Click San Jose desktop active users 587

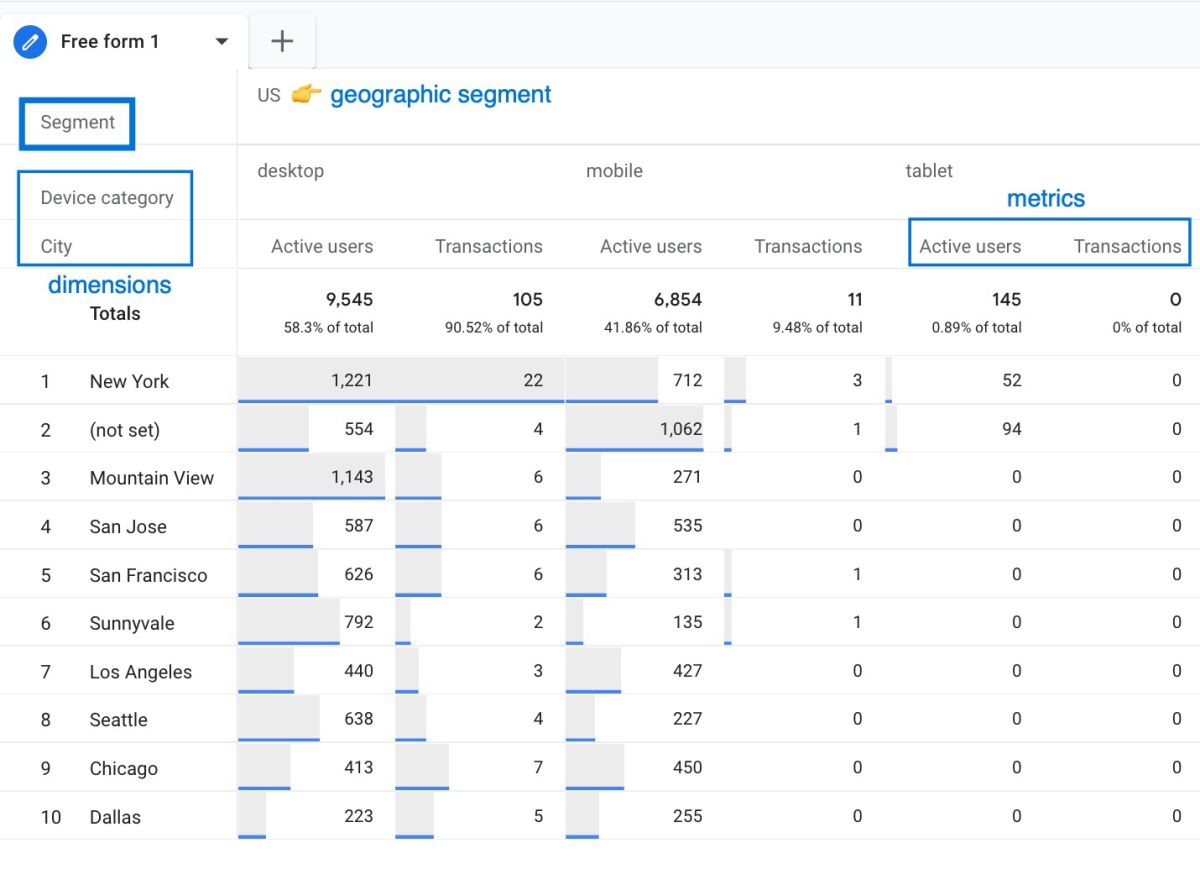(358, 526)
